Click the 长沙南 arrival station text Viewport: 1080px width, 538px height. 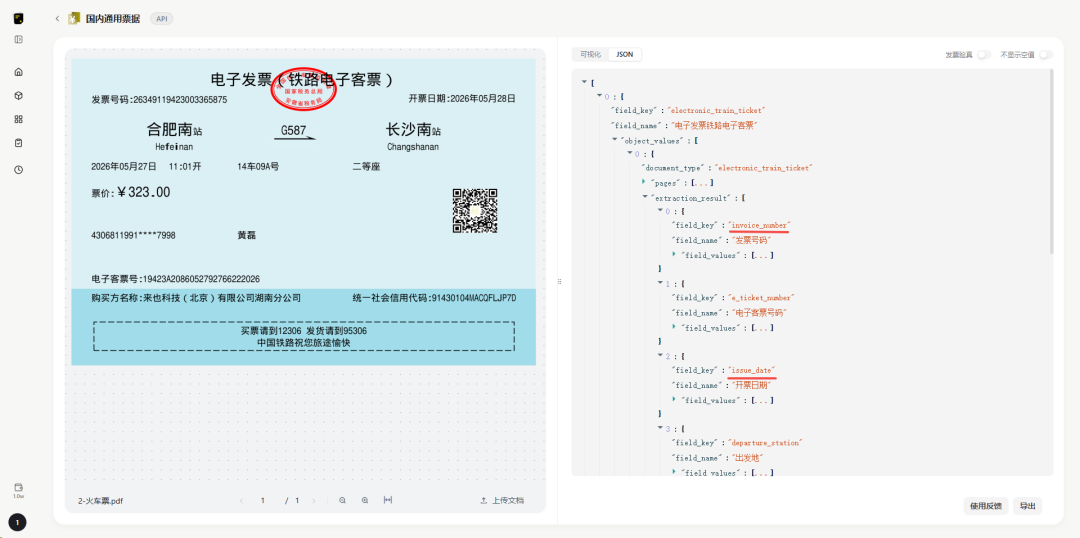(413, 129)
